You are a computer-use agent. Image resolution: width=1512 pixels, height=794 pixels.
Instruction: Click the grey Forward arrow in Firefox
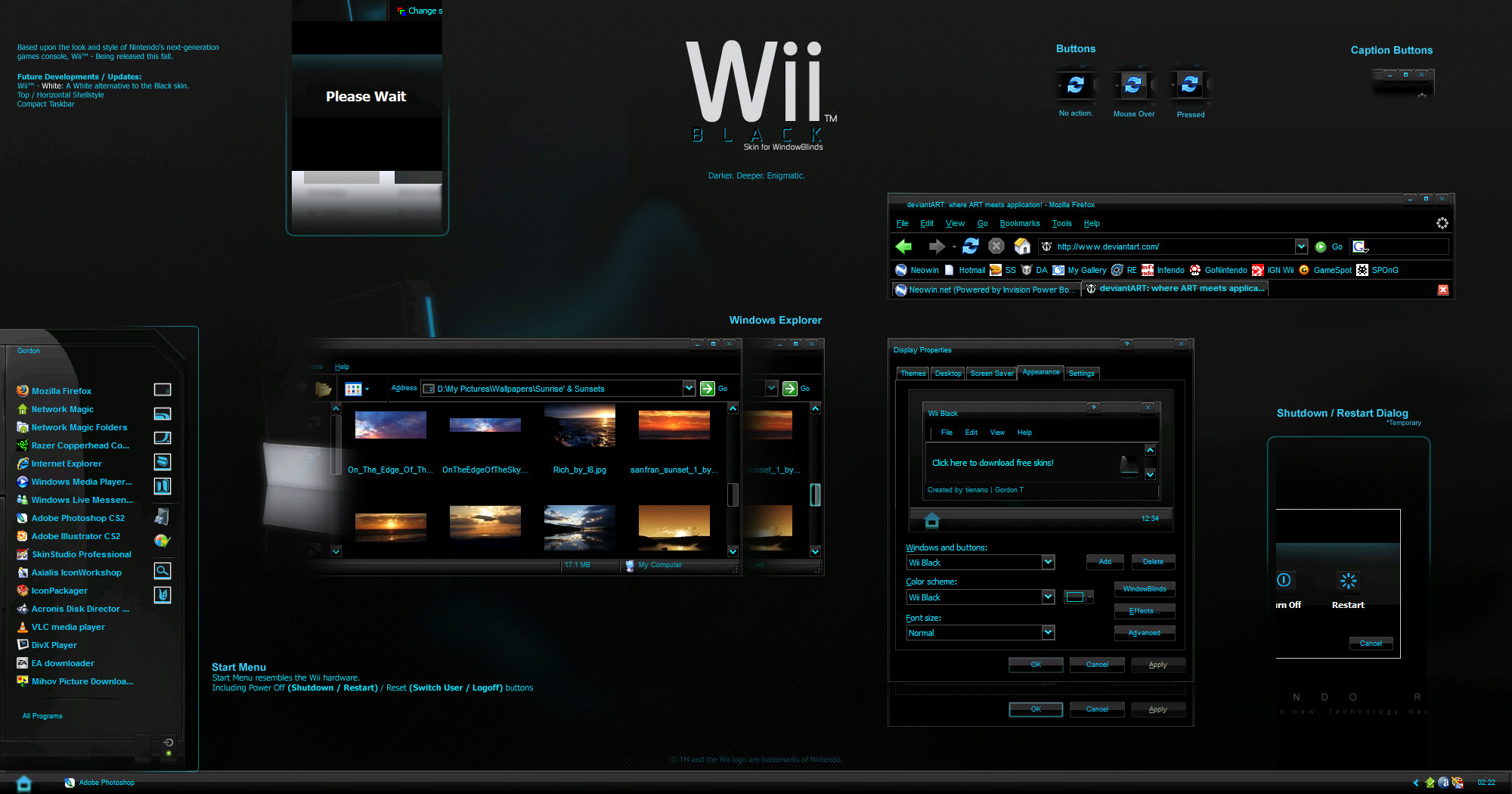pyautogui.click(x=937, y=247)
